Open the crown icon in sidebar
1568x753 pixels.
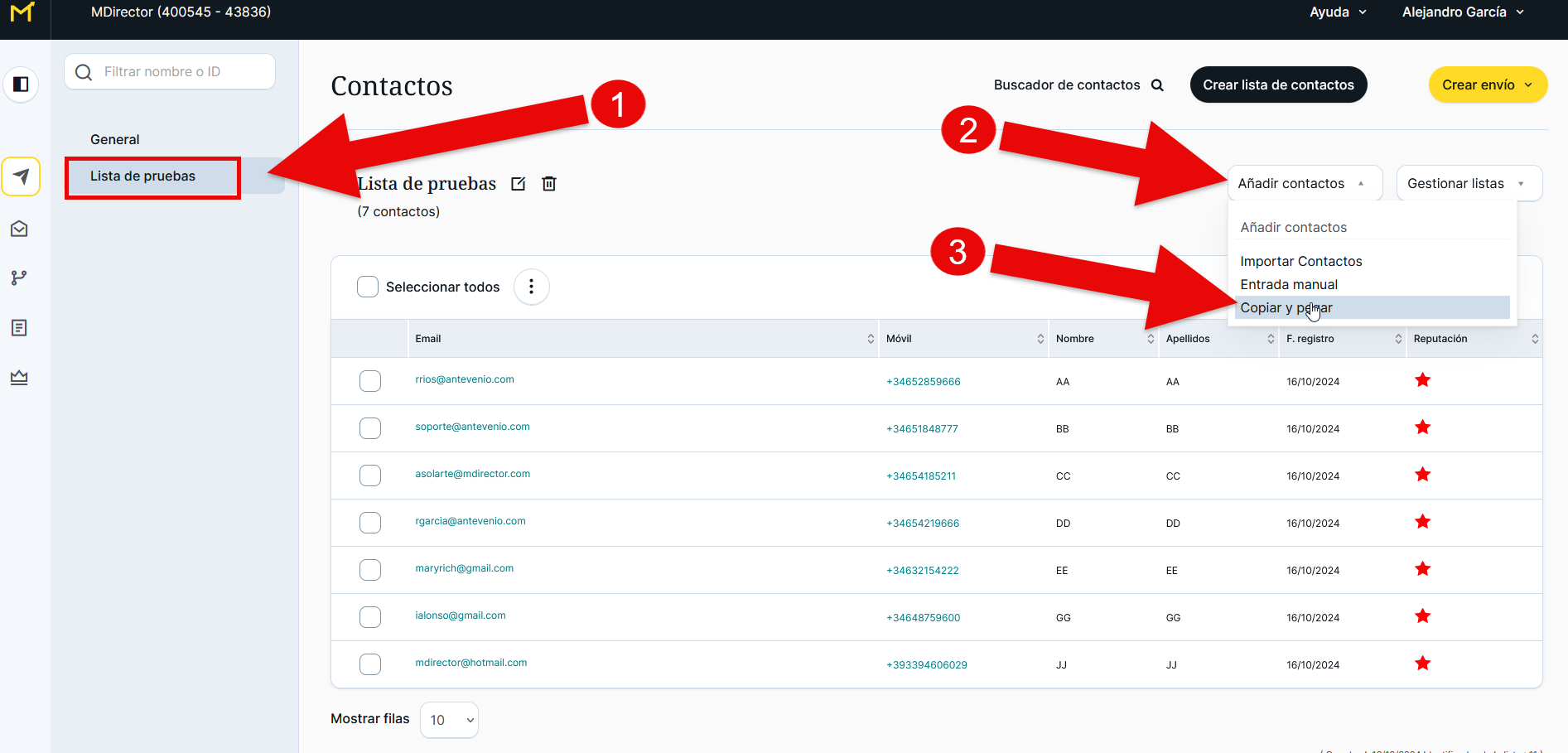[19, 377]
